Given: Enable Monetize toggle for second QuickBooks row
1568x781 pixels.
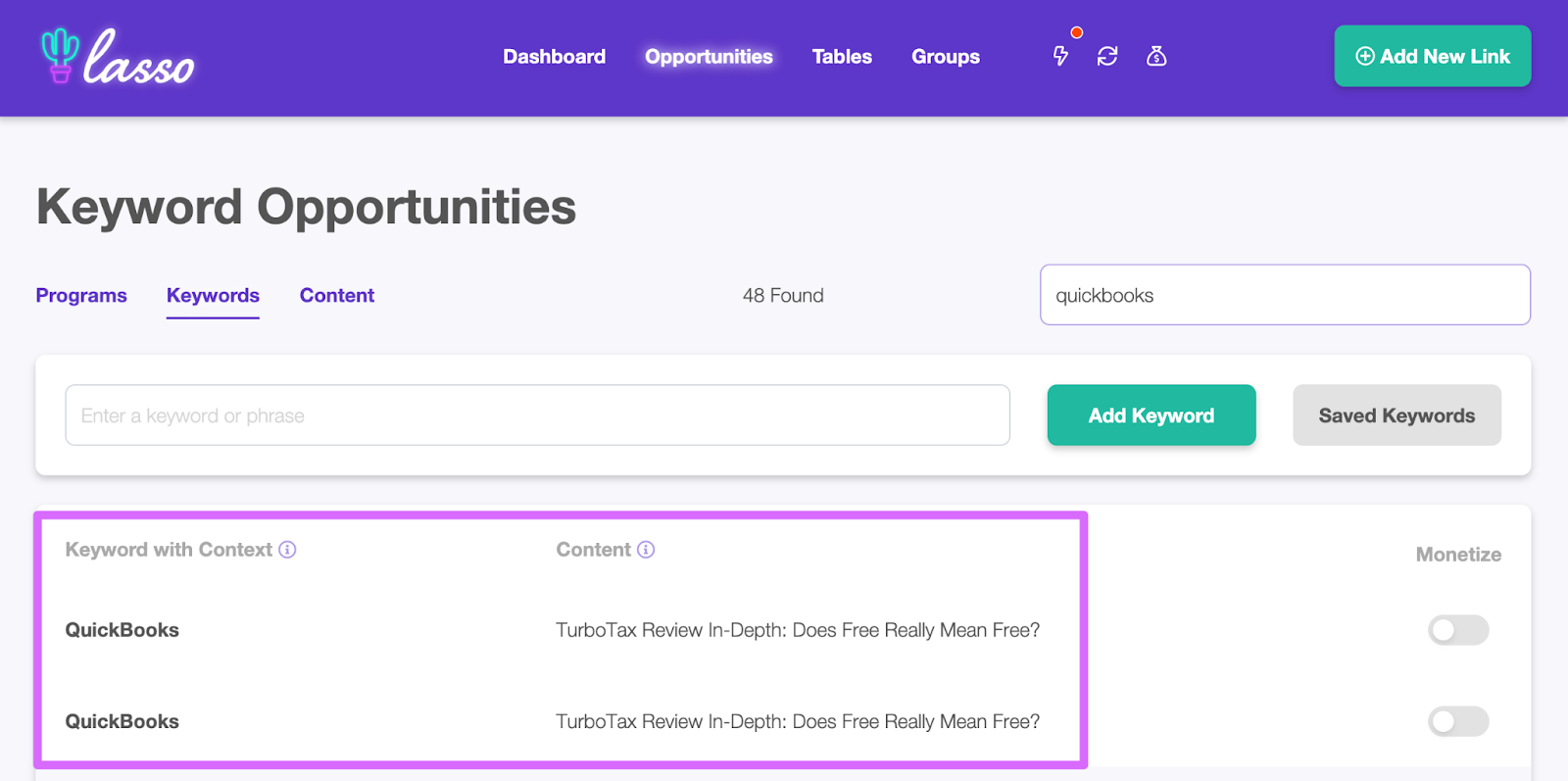Looking at the screenshot, I should (x=1458, y=722).
